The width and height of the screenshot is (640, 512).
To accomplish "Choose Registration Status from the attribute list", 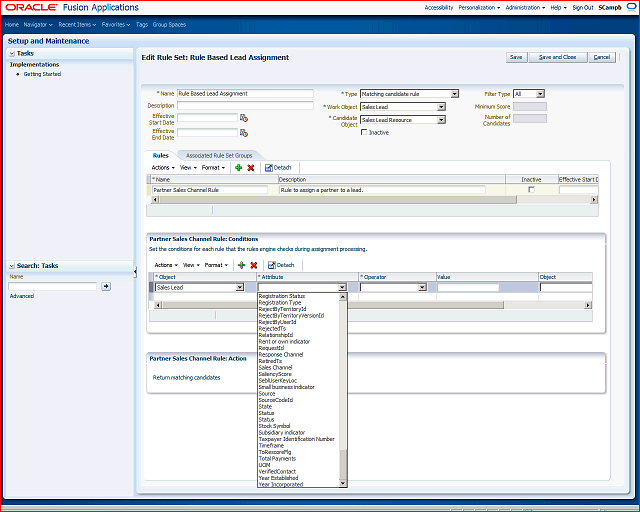I will (x=282, y=296).
